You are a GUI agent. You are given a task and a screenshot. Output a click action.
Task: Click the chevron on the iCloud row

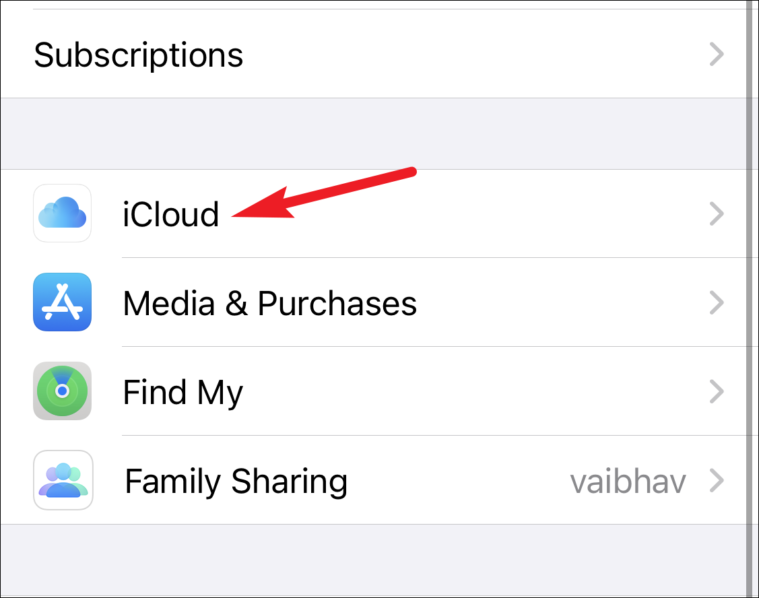pos(716,214)
